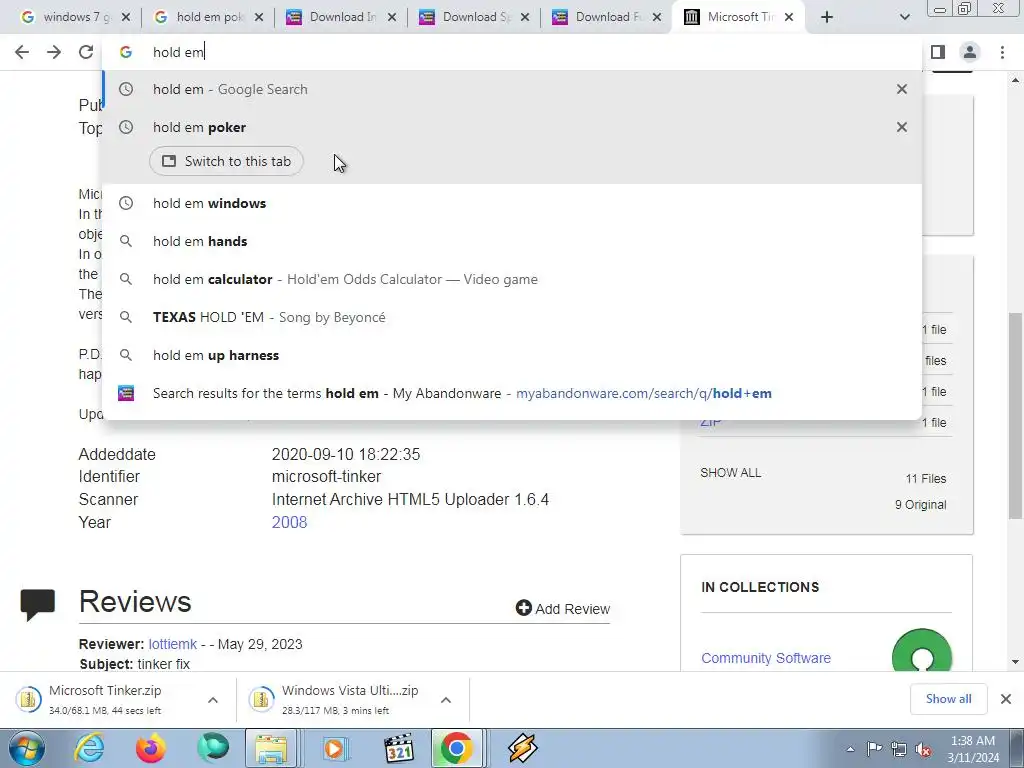Remove the 'hold em poker' suggestion

902,127
